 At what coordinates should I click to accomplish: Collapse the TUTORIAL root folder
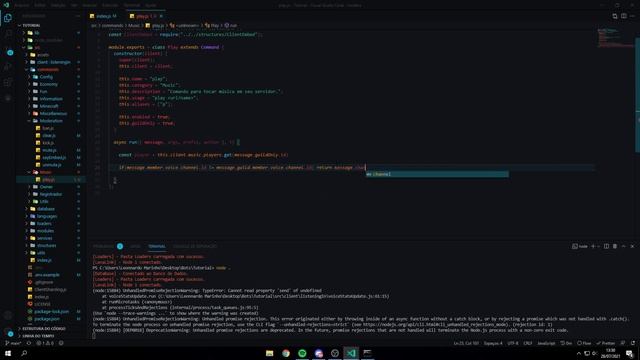[x=31, y=25]
